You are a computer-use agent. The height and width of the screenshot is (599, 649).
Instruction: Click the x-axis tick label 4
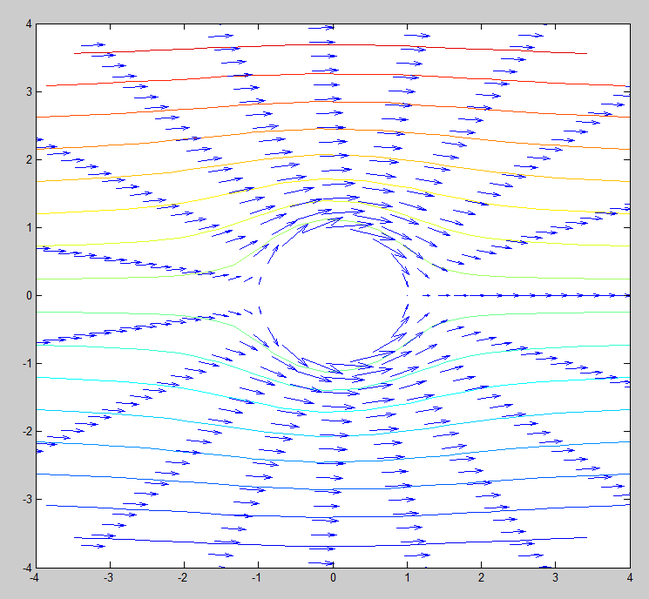click(x=630, y=578)
